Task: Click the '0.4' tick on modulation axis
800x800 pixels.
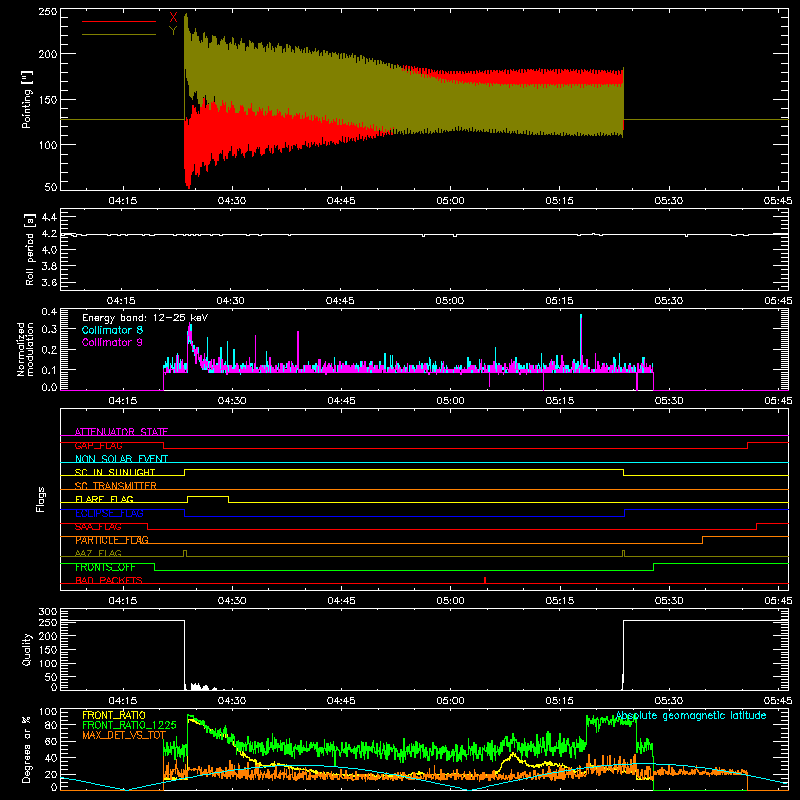Action: pos(49,312)
